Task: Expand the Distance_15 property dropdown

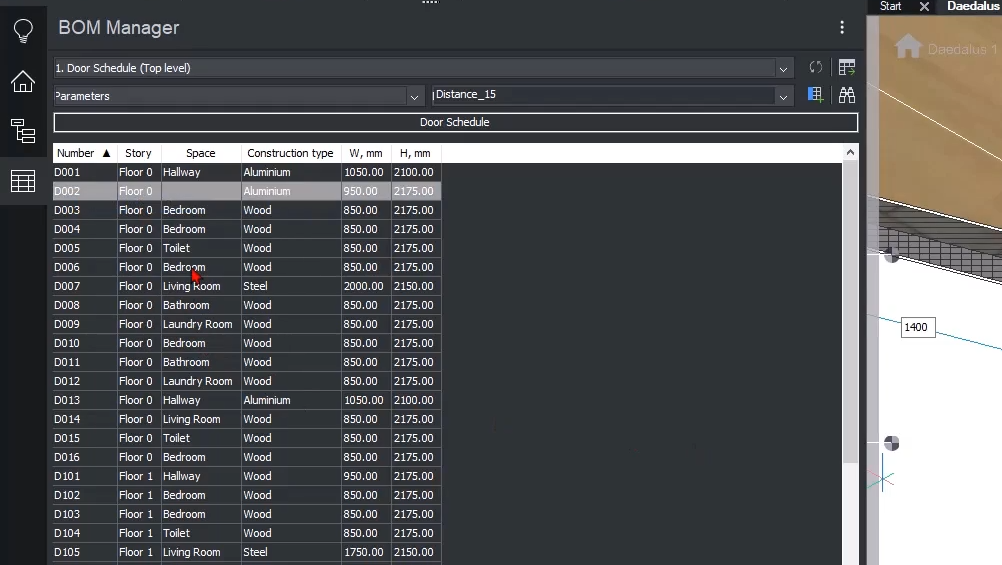Action: click(783, 97)
